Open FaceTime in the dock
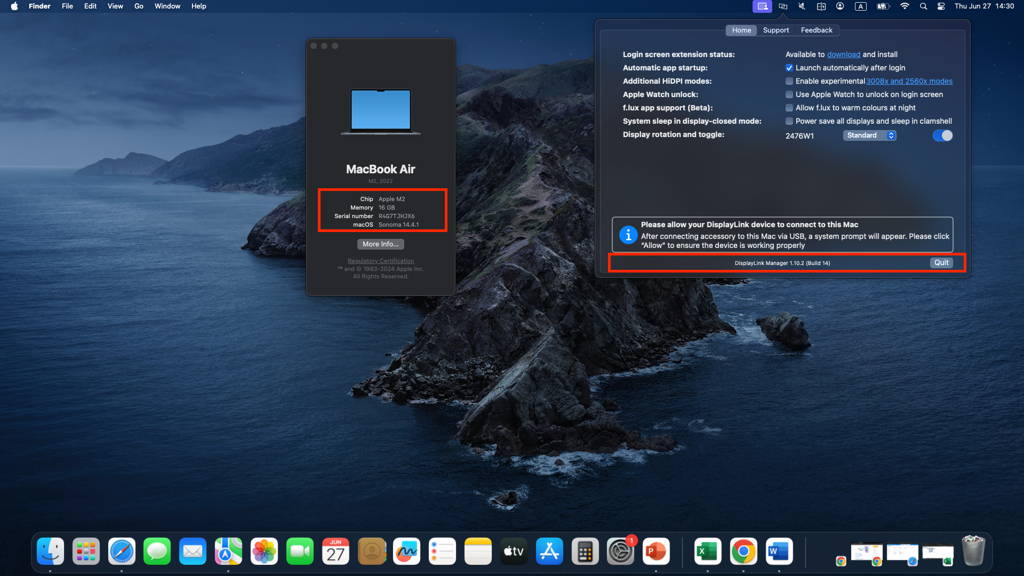The height and width of the screenshot is (576, 1024). pyautogui.click(x=300, y=551)
